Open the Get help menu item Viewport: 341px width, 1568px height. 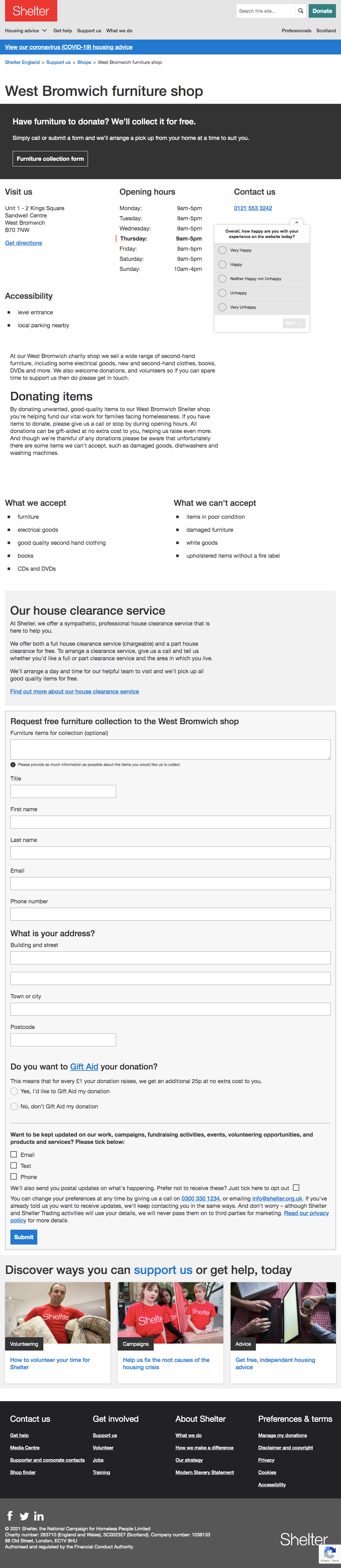63,30
